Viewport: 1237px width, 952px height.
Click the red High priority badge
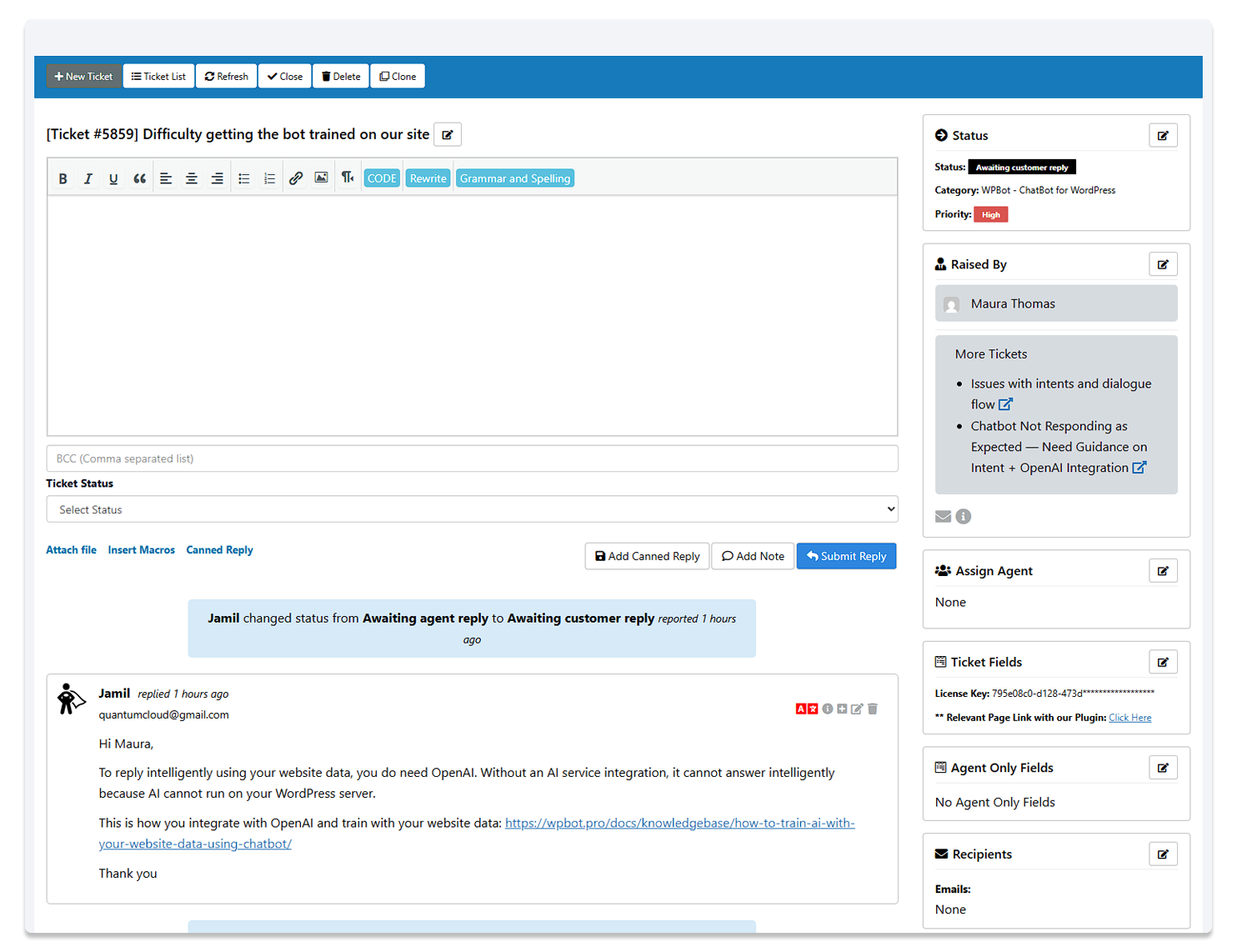990,214
